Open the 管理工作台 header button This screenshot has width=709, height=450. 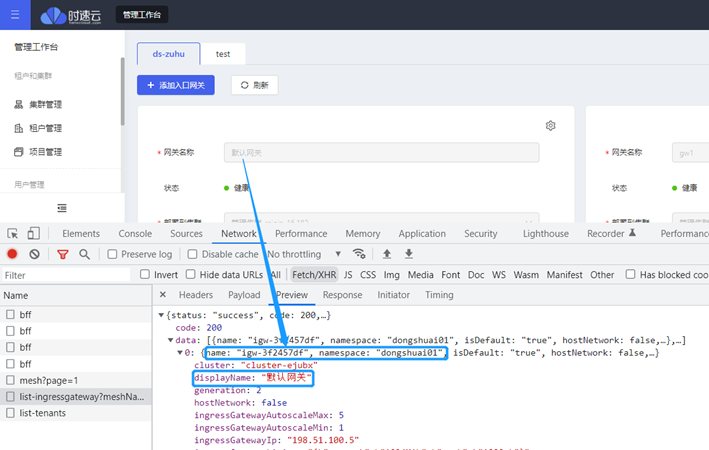pyautogui.click(x=142, y=14)
